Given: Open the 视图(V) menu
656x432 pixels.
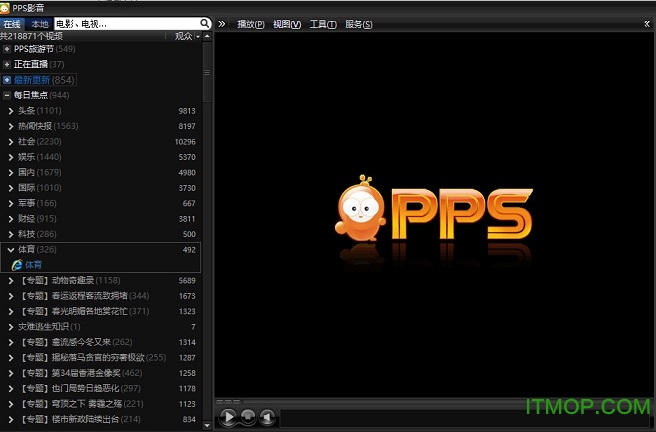Looking at the screenshot, I should (287, 24).
